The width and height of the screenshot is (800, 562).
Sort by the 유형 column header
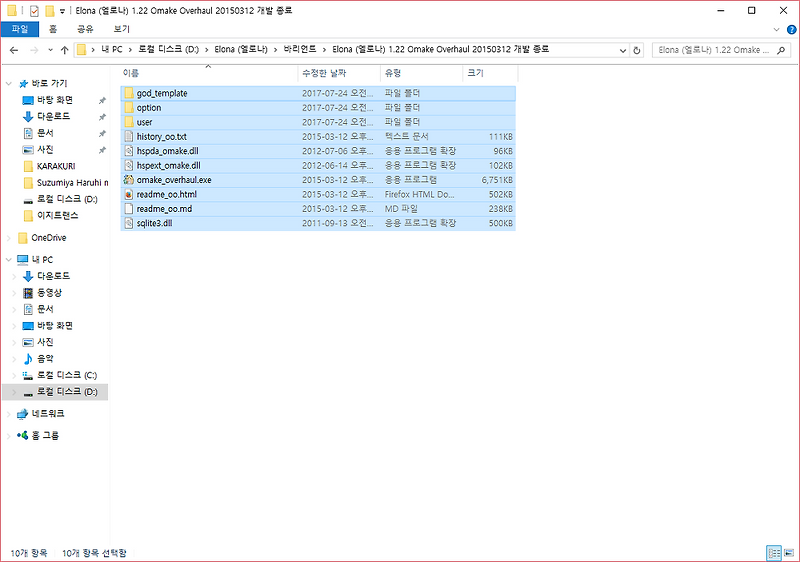click(421, 73)
